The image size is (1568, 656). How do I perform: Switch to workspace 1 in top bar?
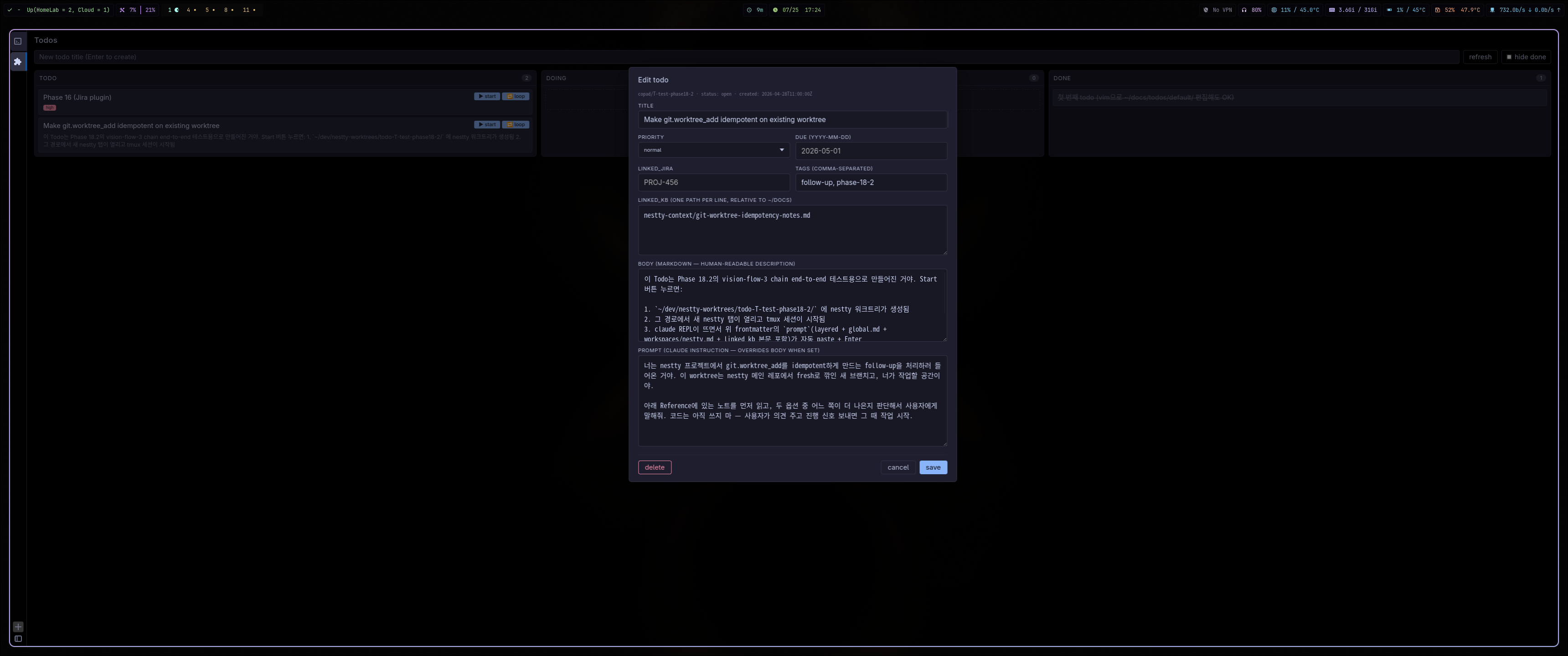tap(174, 10)
